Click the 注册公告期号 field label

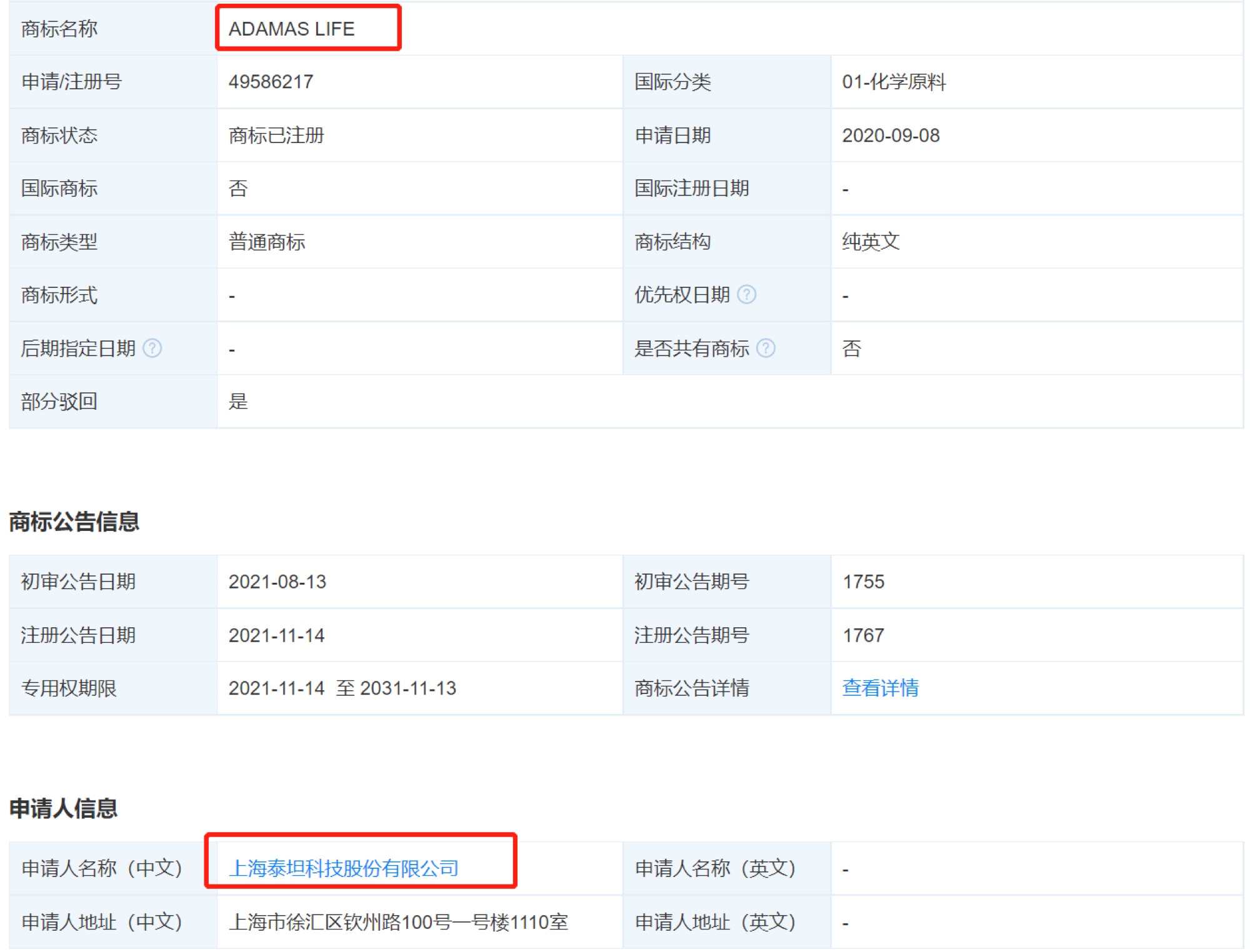(692, 635)
